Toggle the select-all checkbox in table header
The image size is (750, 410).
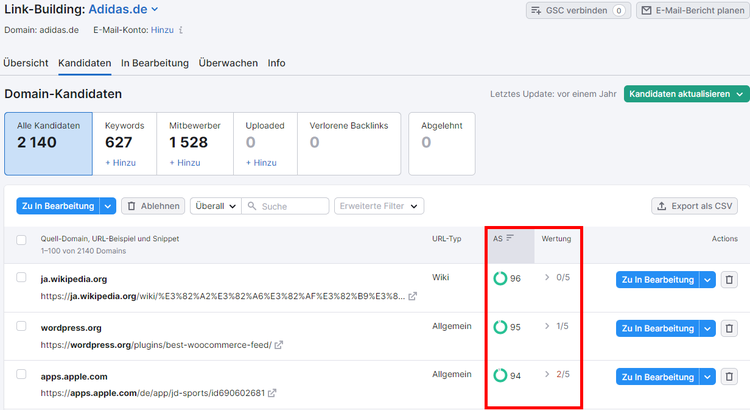click(21, 240)
